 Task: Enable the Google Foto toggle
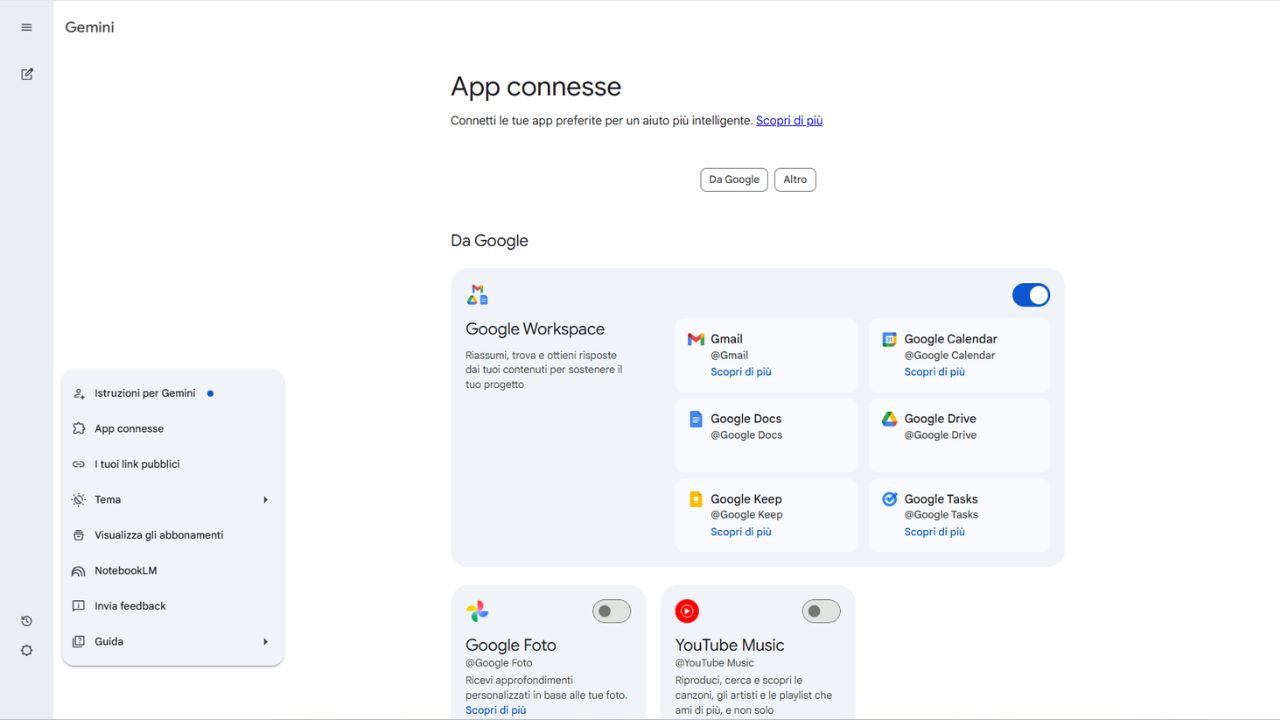(611, 611)
